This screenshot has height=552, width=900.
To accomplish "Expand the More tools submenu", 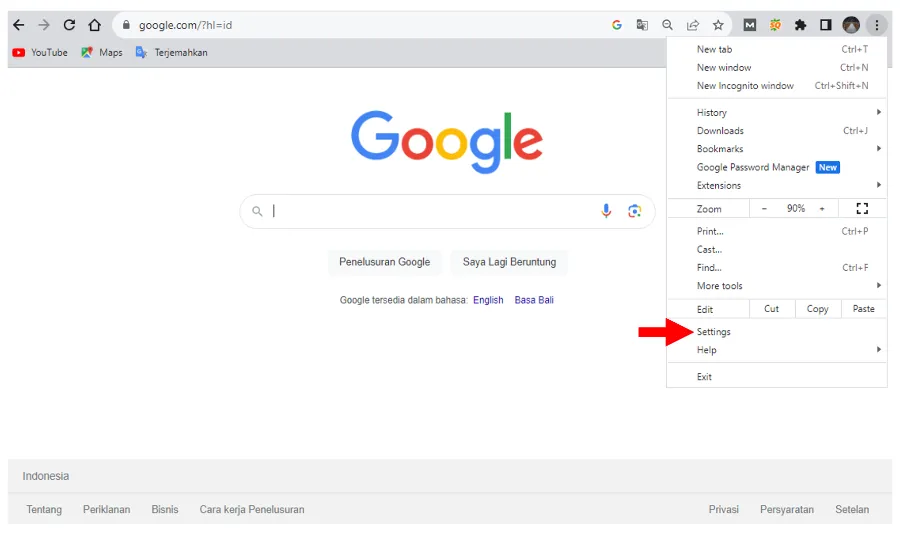I will coord(777,286).
